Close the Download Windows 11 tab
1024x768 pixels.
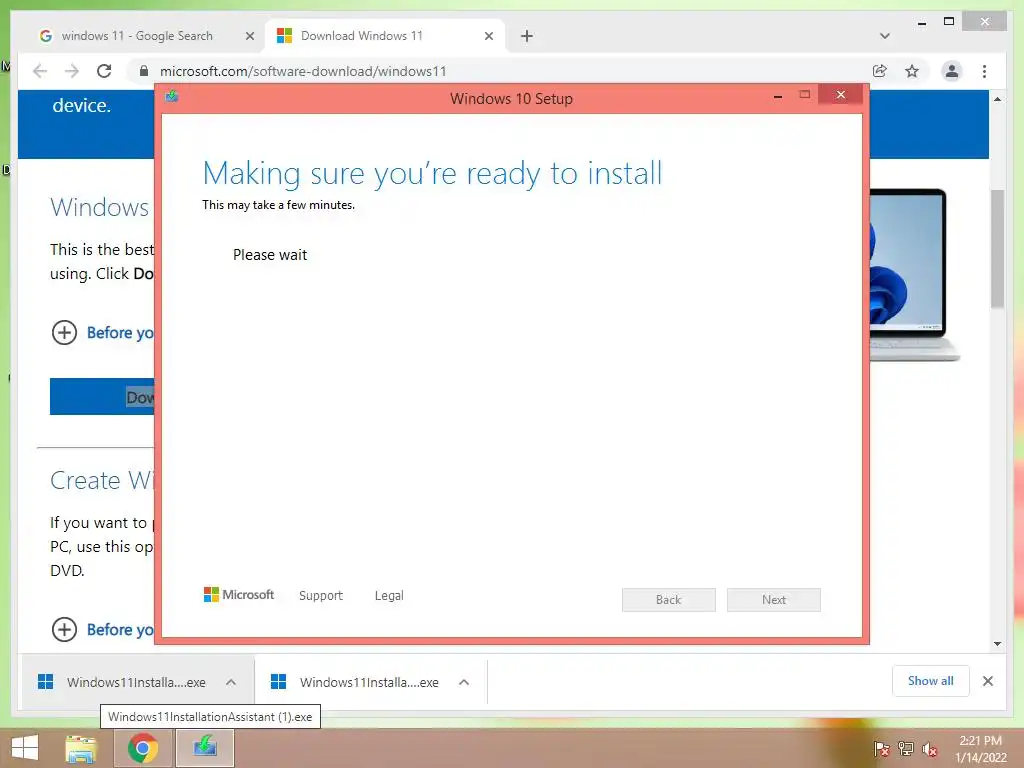(x=488, y=36)
